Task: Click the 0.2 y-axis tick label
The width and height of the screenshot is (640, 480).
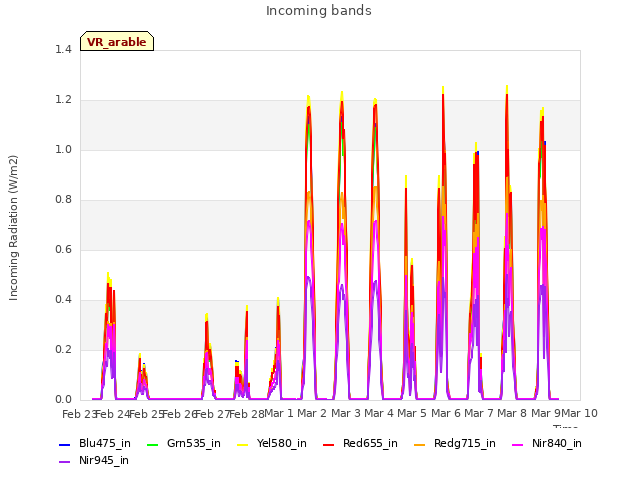Action: point(63,349)
